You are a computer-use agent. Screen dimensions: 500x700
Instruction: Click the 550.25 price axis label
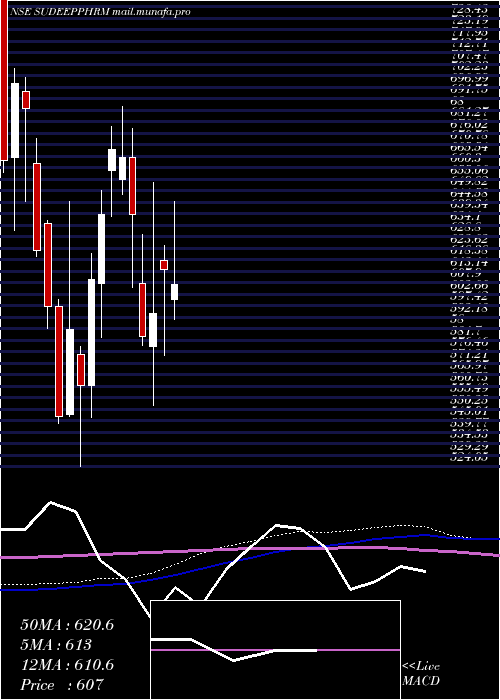pos(469,401)
